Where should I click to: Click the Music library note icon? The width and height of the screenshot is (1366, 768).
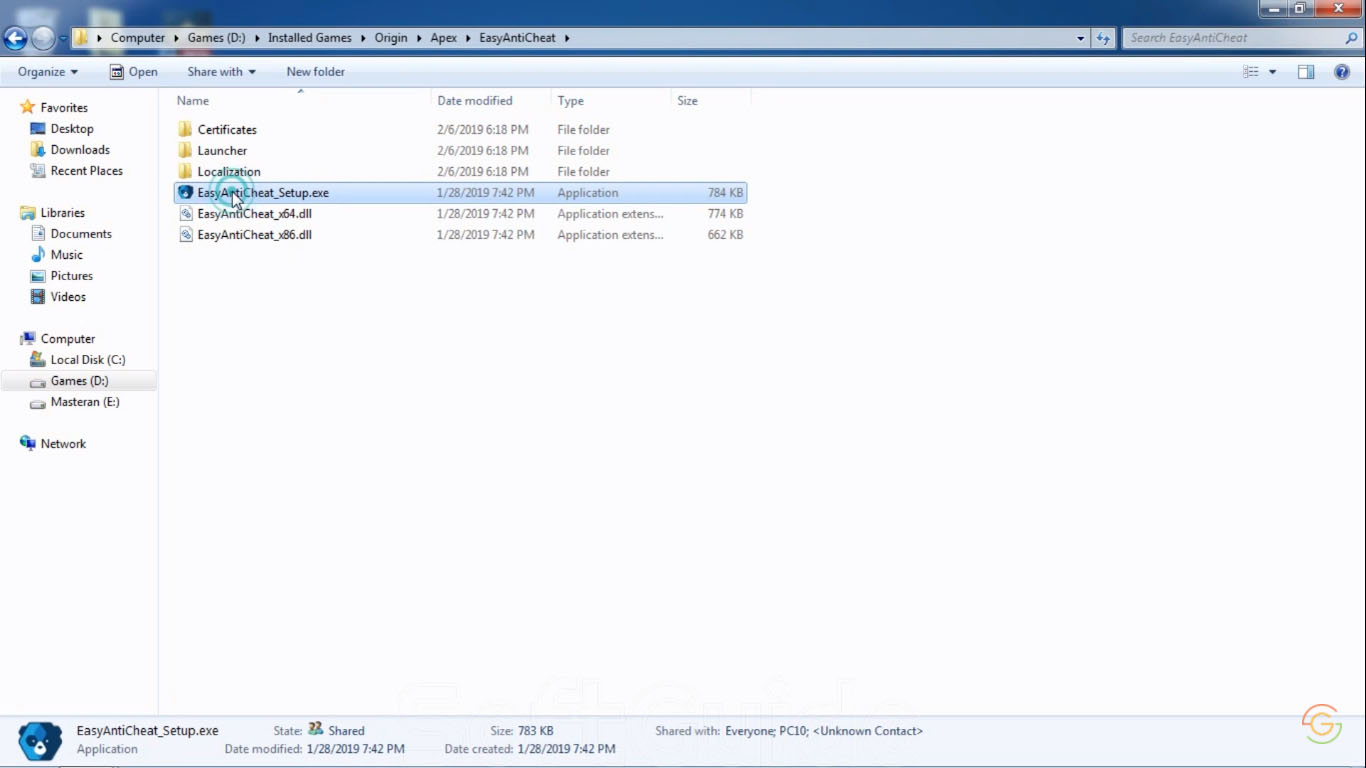click(x=38, y=254)
